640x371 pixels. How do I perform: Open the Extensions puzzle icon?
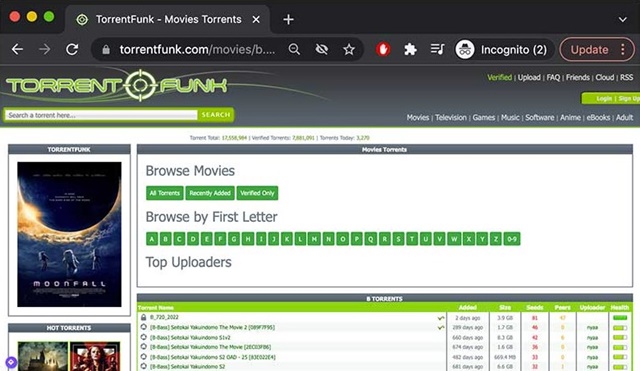[x=410, y=50]
